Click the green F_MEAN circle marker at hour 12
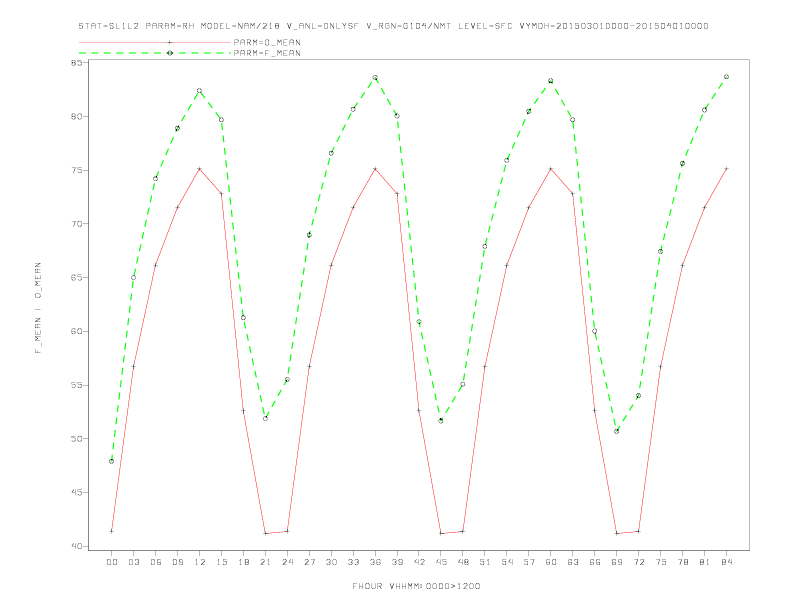The image size is (792, 612). (x=200, y=91)
